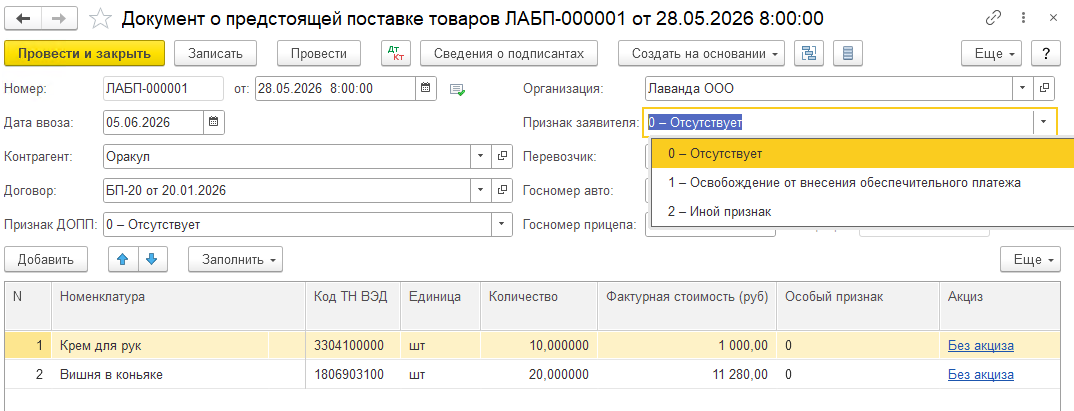The image size is (1074, 411).
Task: Move row down with blue arrow
Action: 152,260
